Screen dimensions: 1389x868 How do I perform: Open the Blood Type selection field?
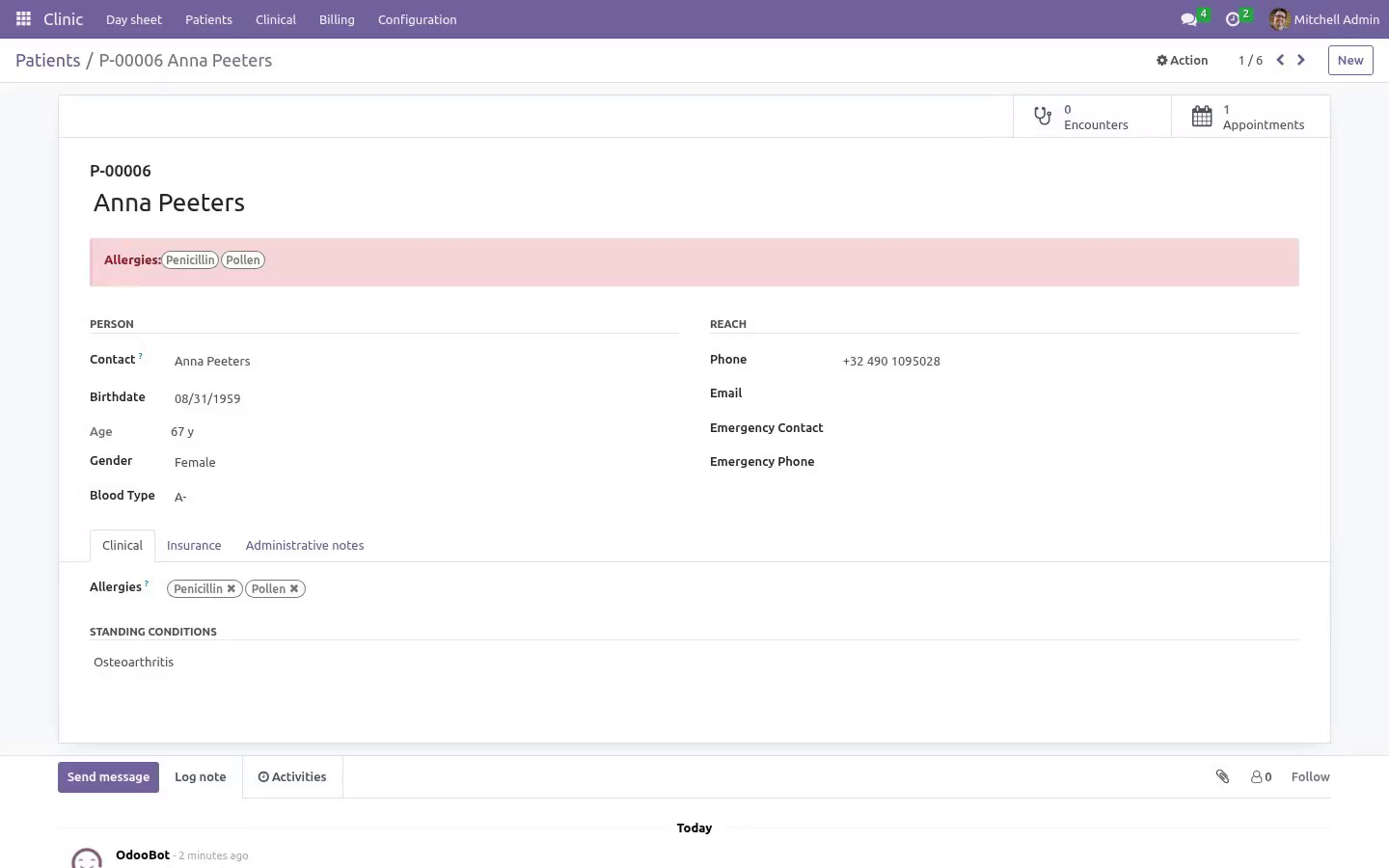[424, 497]
